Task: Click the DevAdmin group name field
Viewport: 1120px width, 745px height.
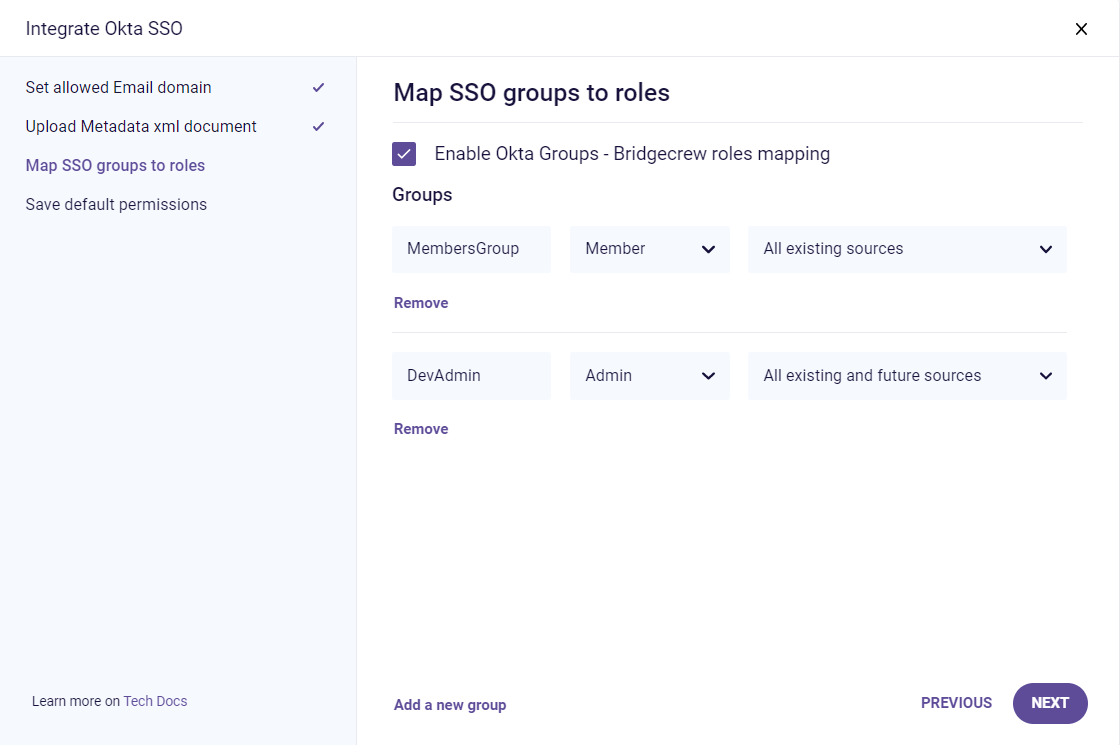Action: pos(471,376)
